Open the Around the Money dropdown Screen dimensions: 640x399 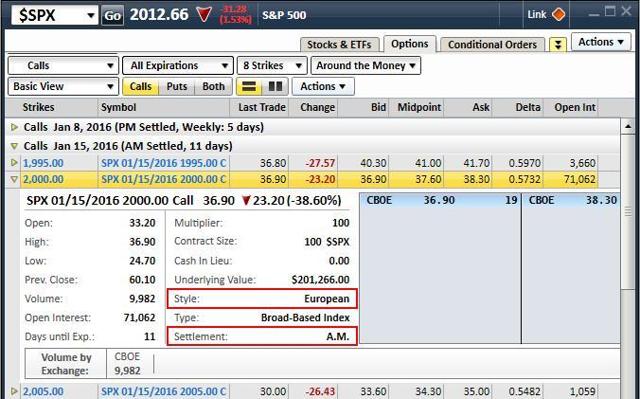[366, 66]
